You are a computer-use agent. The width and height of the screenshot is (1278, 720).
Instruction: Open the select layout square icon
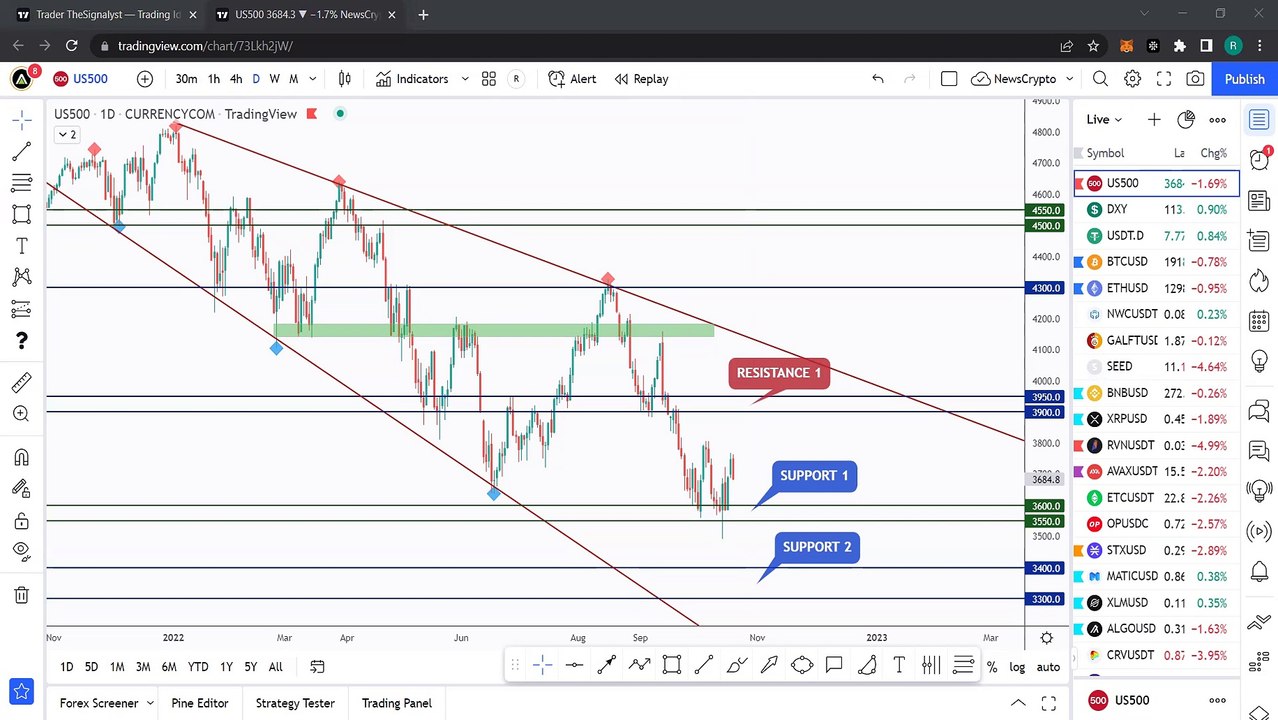coord(949,79)
